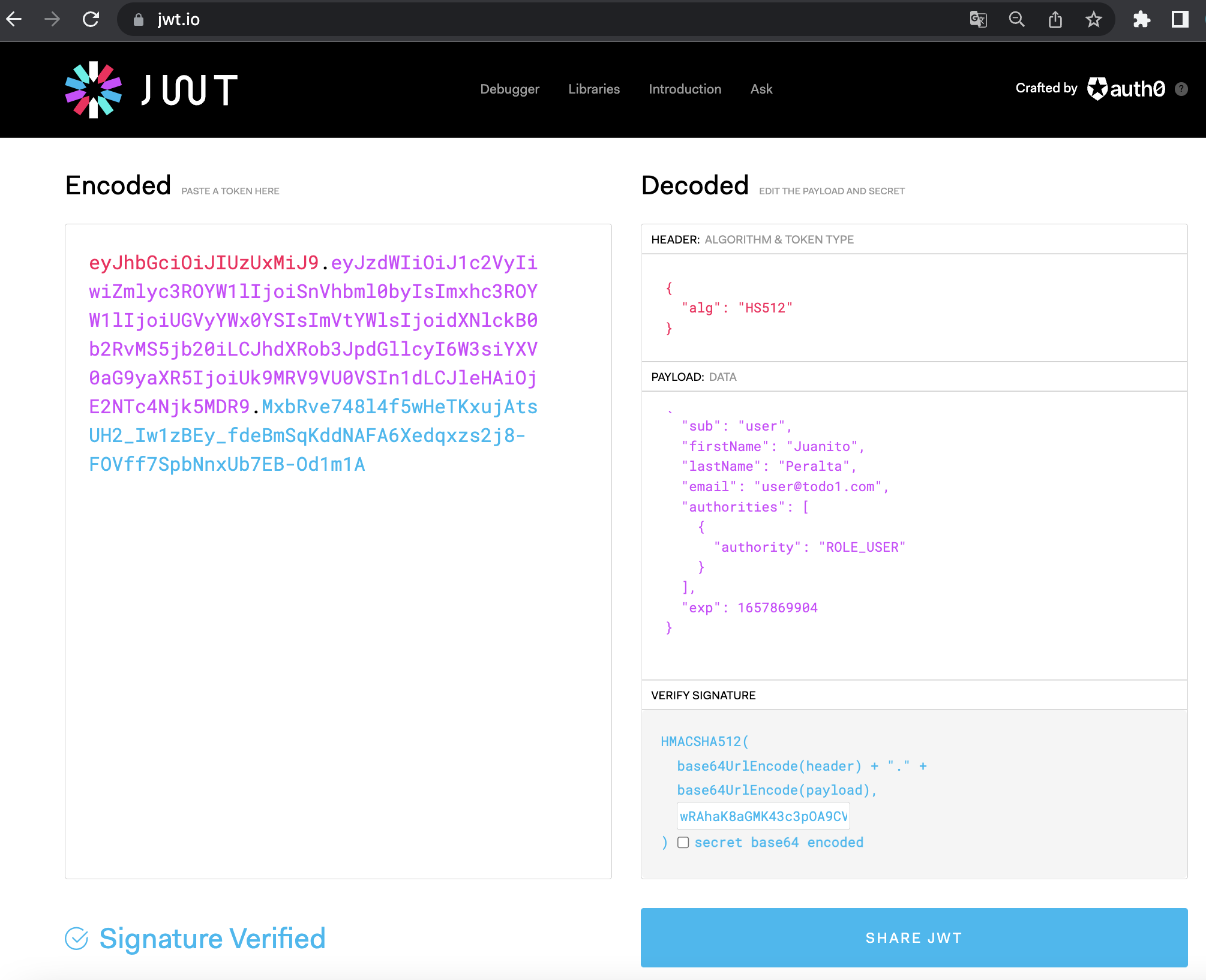Click the Ask menu item
1206x980 pixels.
(x=761, y=89)
